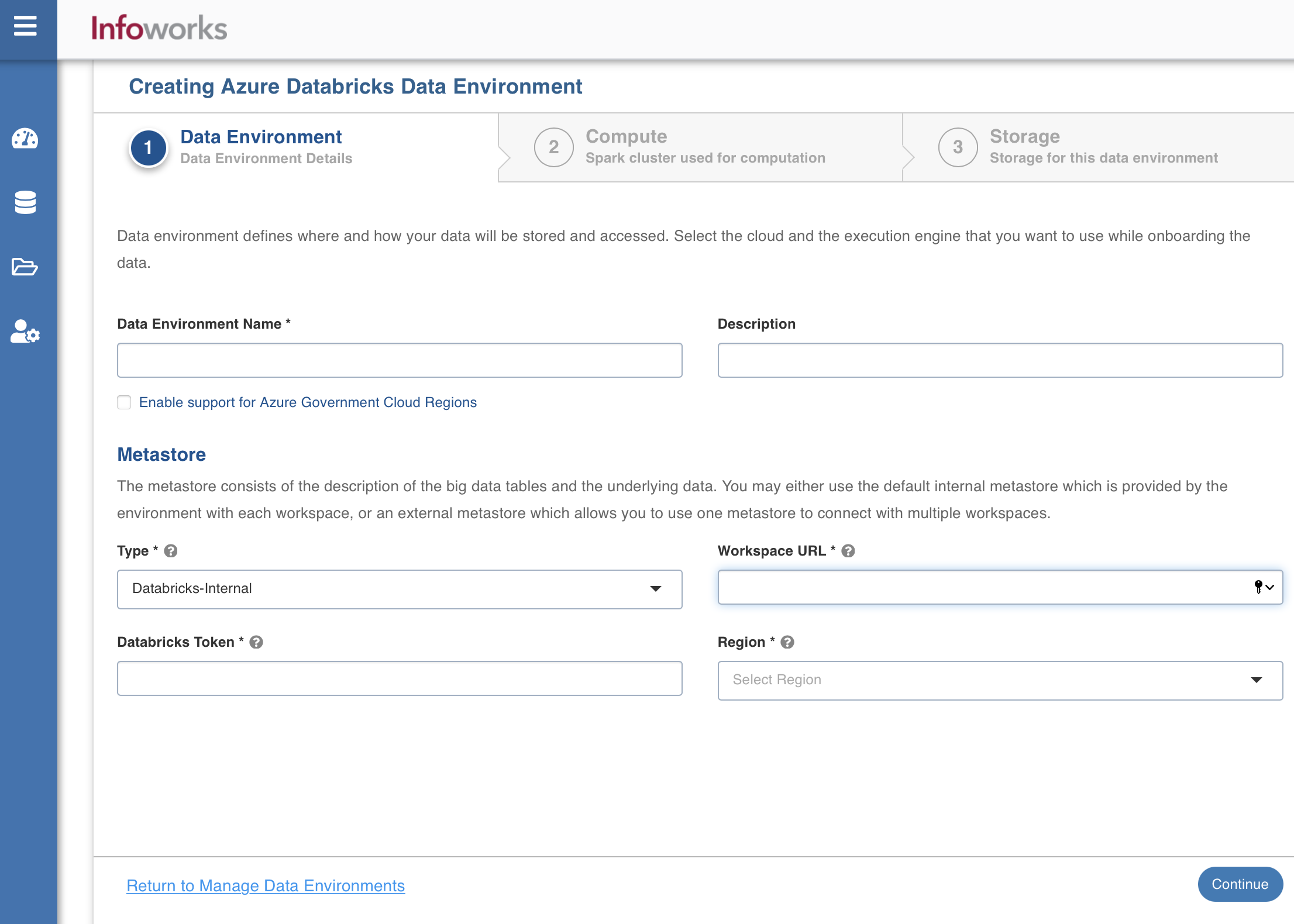Image resolution: width=1294 pixels, height=924 pixels.
Task: Open the user admin settings icon
Action: tap(25, 331)
